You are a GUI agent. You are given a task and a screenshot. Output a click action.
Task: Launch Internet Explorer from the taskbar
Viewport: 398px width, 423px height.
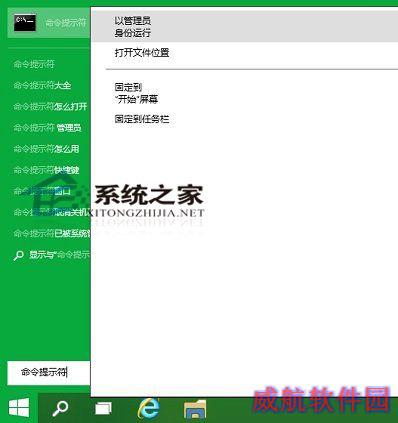[x=149, y=408]
